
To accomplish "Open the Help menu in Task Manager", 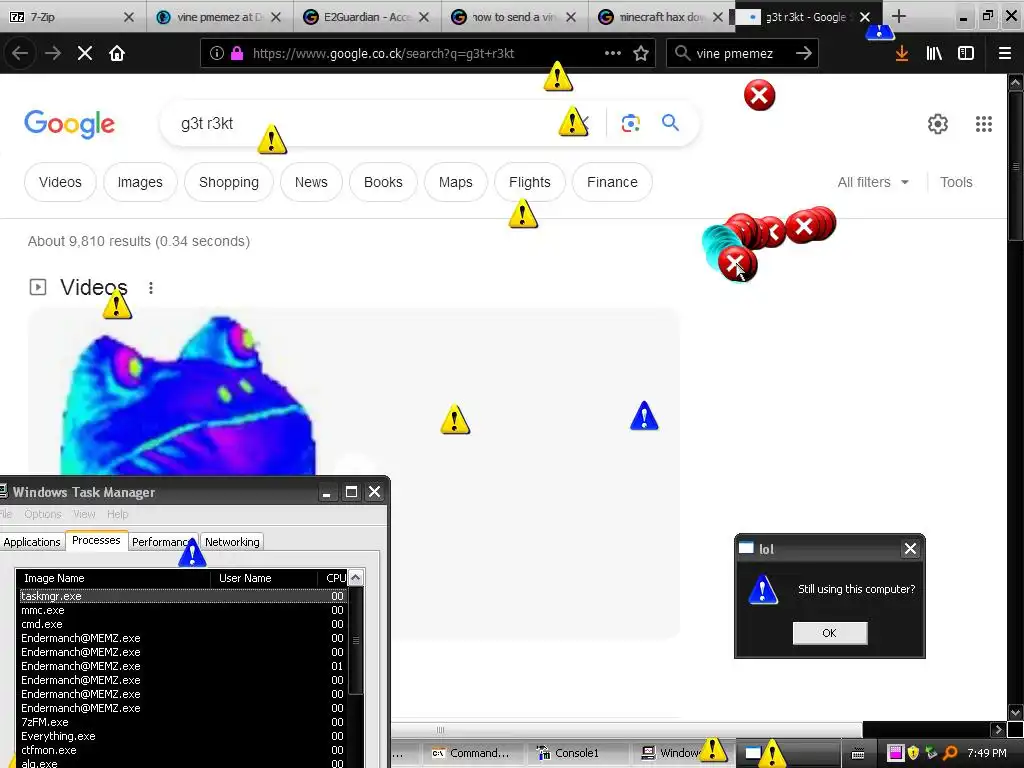I will point(118,514).
